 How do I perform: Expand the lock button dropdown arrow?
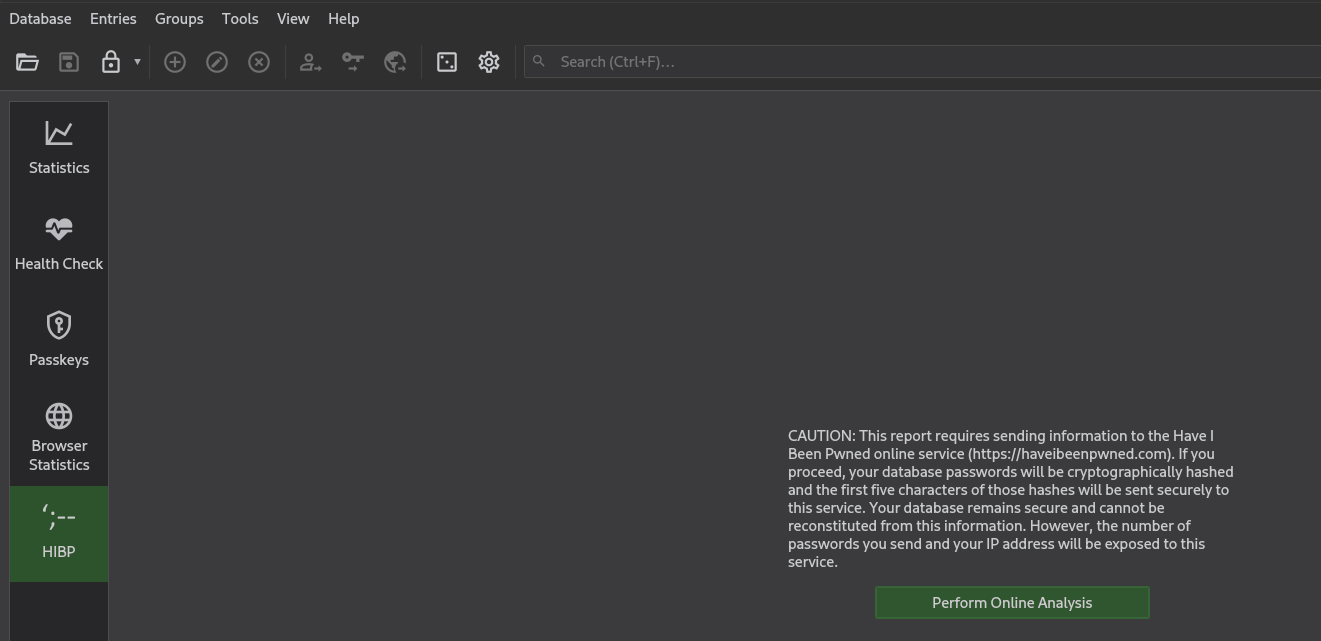click(137, 62)
